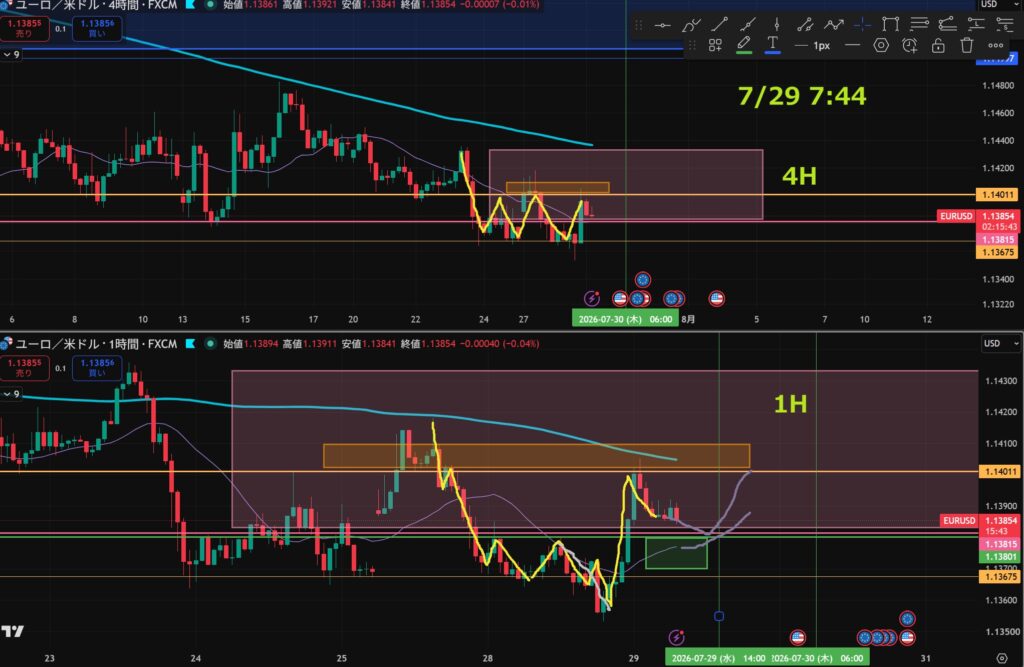Click the lone US flag event on 4-hour chart
1024x667 pixels.
point(716,299)
